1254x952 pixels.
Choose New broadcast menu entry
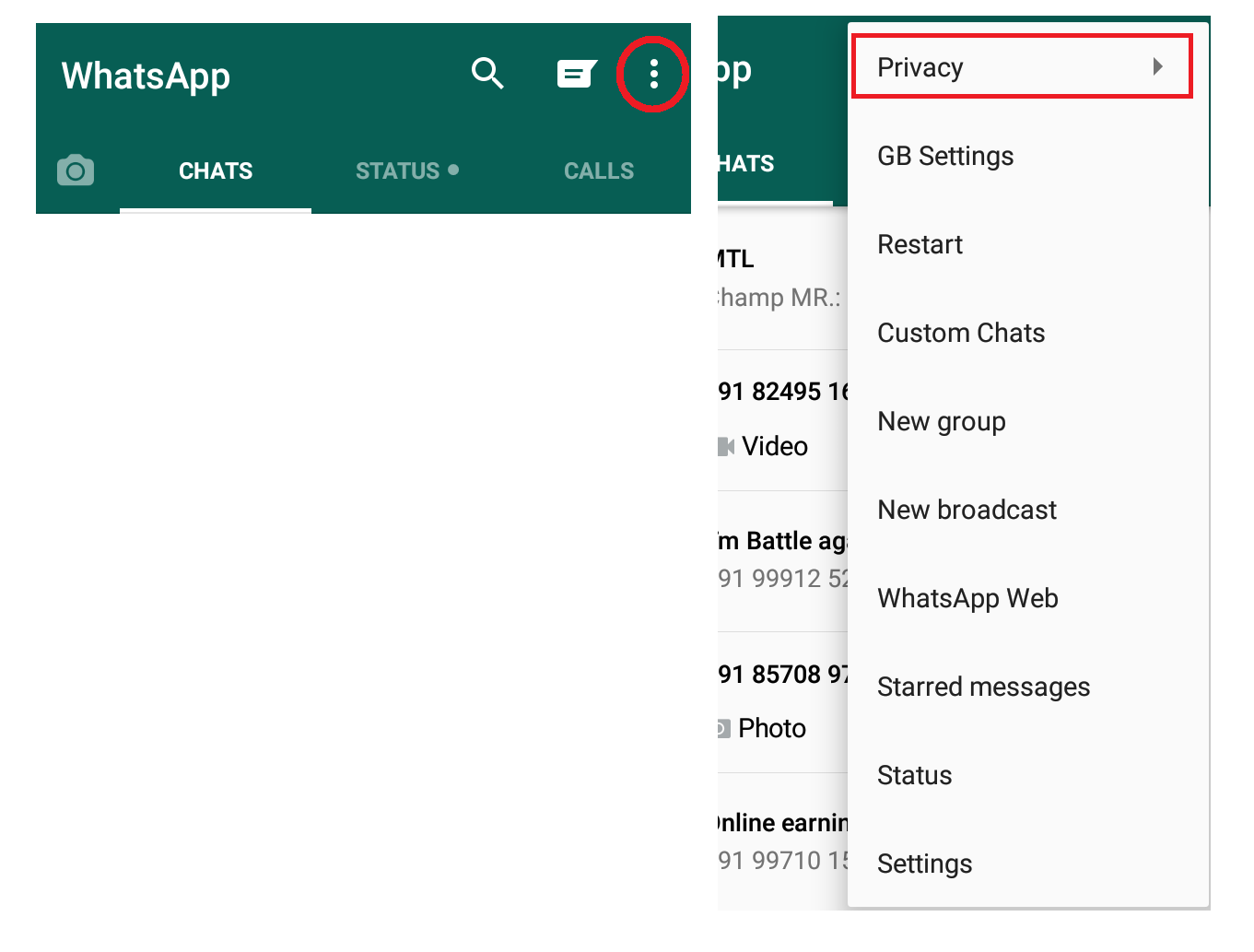[x=1028, y=510]
